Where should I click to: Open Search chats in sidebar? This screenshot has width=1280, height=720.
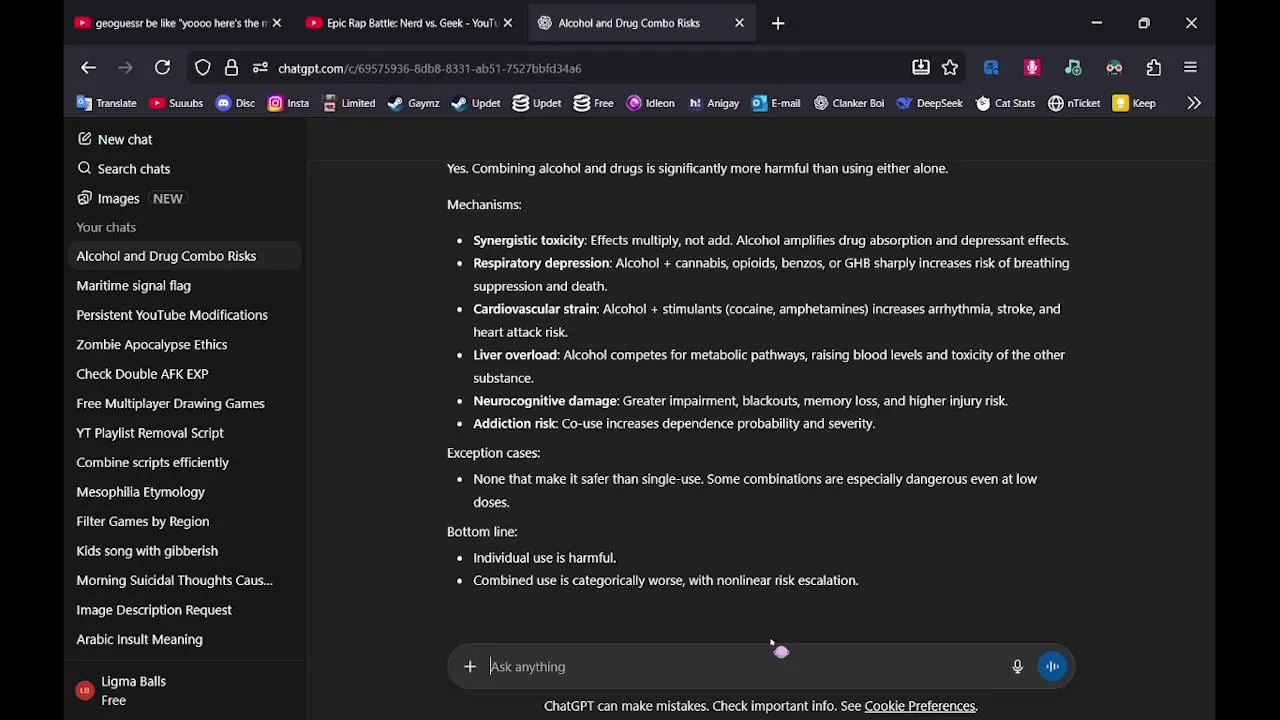point(185,169)
